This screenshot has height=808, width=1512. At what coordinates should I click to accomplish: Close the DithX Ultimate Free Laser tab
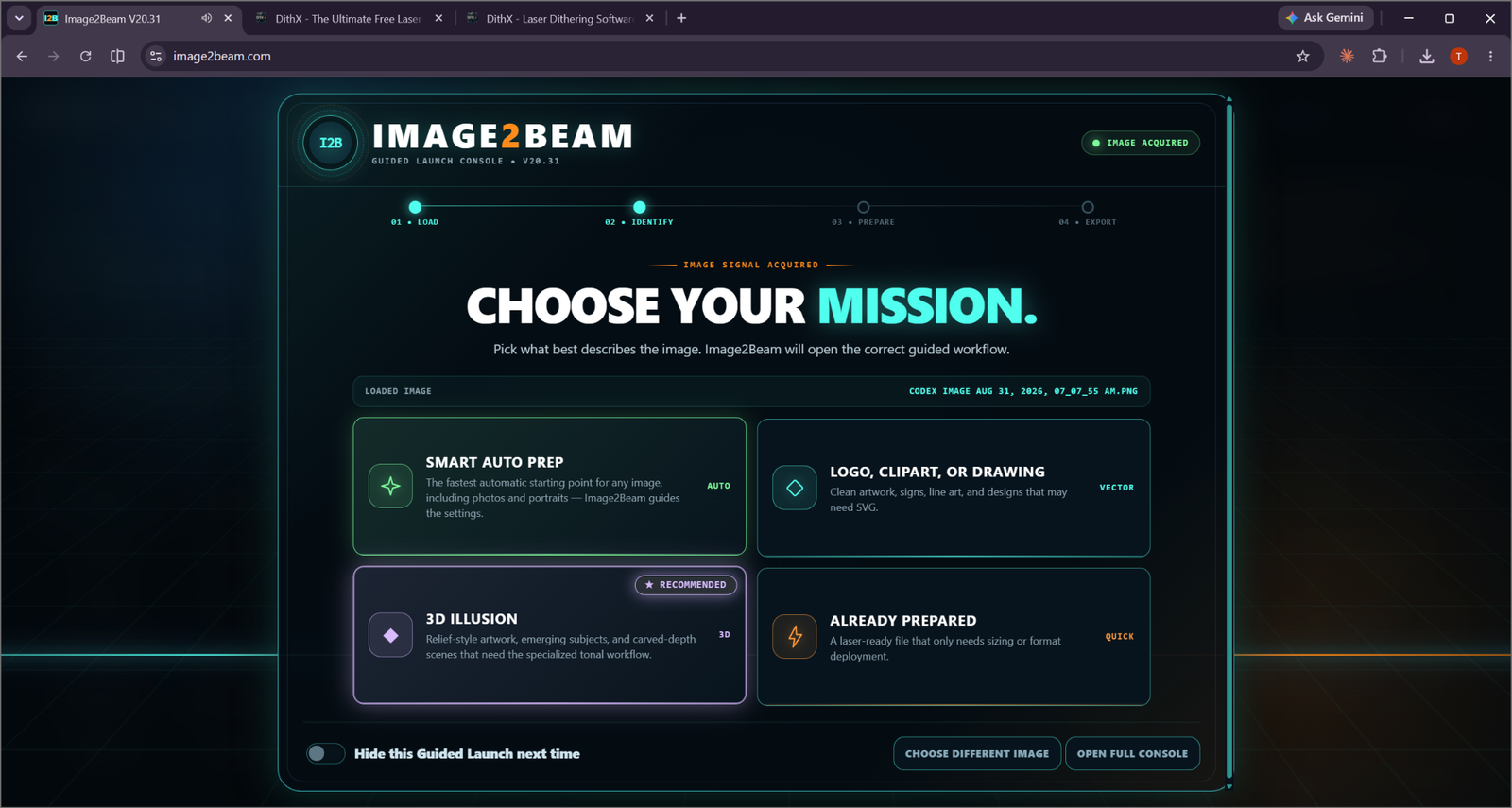click(438, 18)
